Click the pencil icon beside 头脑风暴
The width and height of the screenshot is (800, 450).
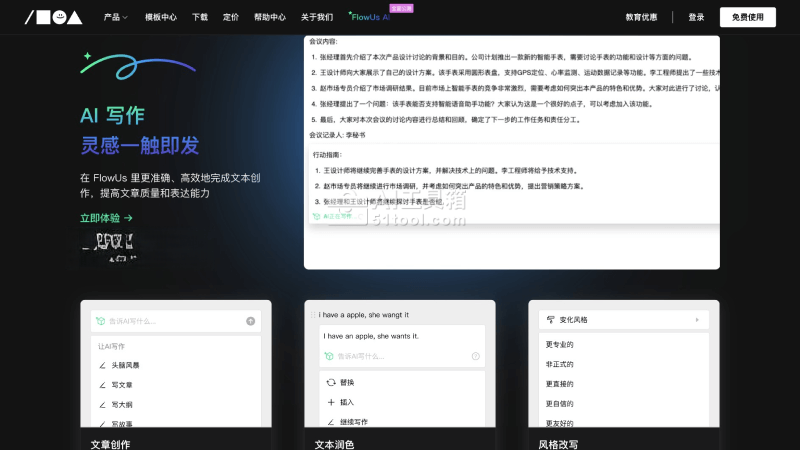[102, 366]
